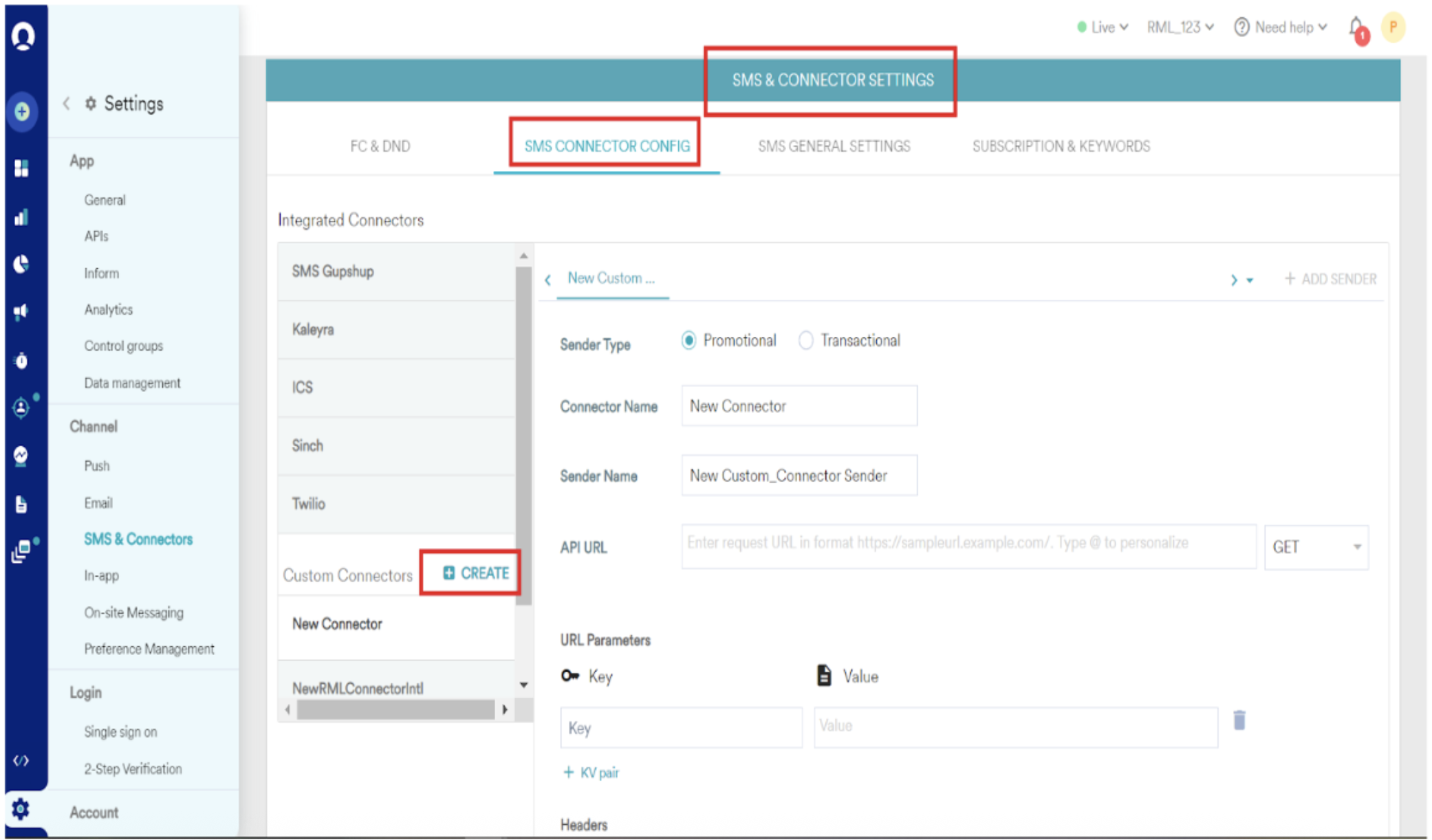This screenshot has height=840, width=1432.
Task: Go back using arrow beside Settings
Action: (67, 104)
